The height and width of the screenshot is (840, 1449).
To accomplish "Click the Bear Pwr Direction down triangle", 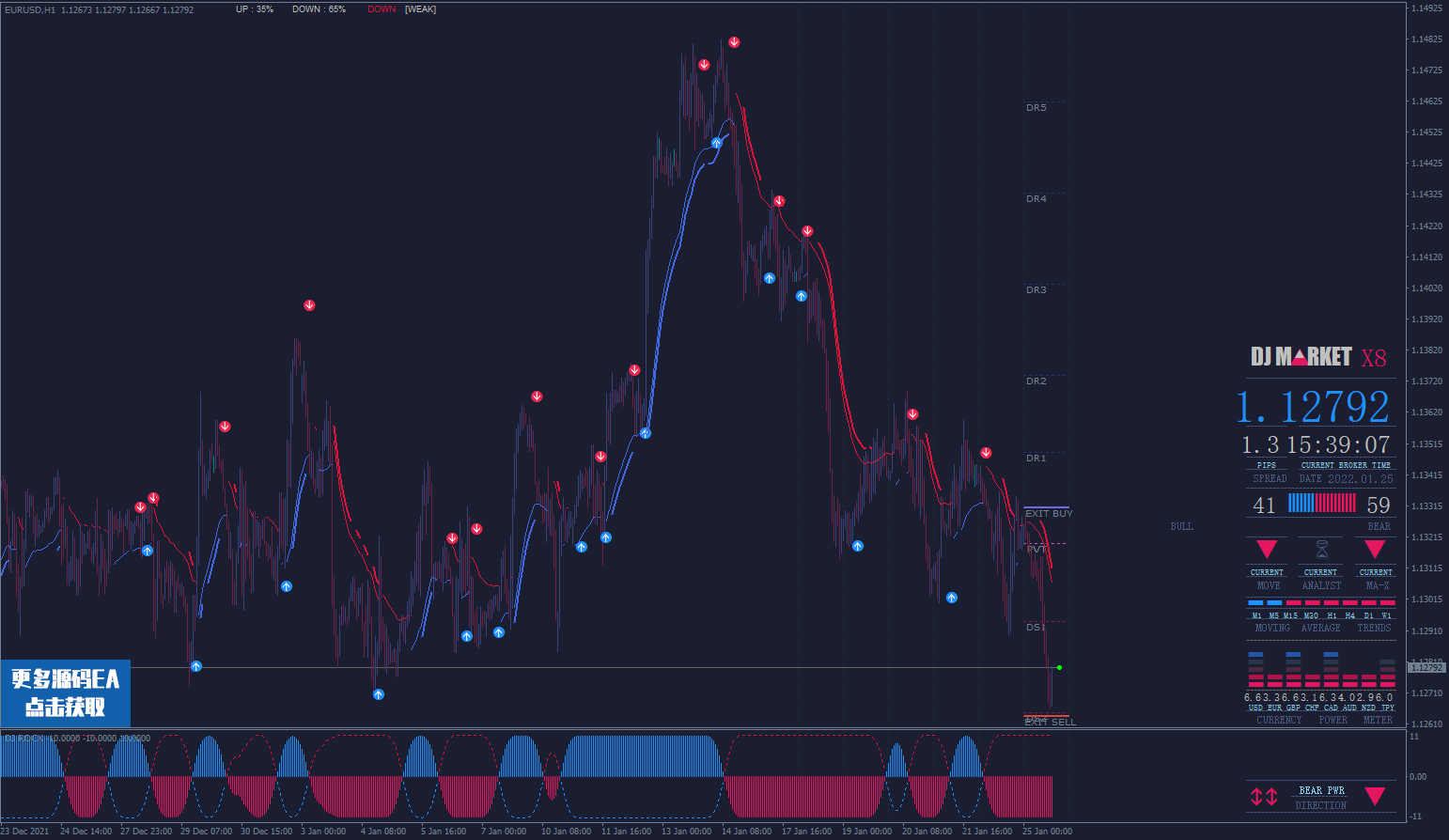I will pos(1375,796).
